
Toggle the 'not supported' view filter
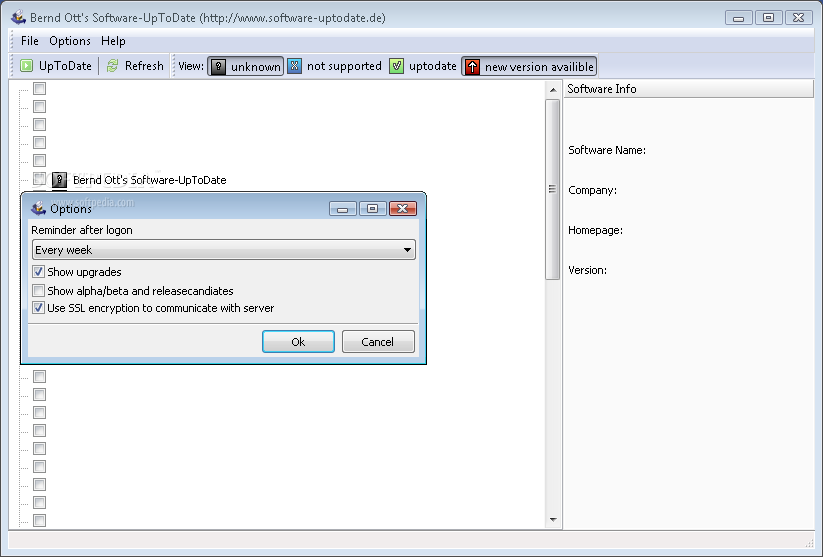pos(335,66)
